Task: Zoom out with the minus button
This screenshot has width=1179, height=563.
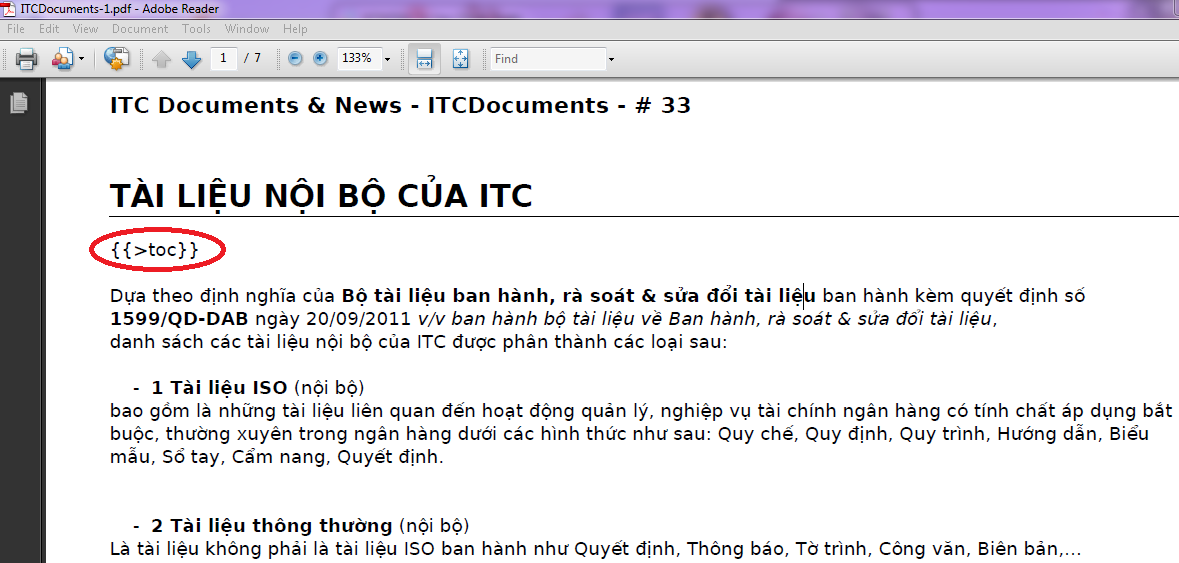Action: click(296, 59)
